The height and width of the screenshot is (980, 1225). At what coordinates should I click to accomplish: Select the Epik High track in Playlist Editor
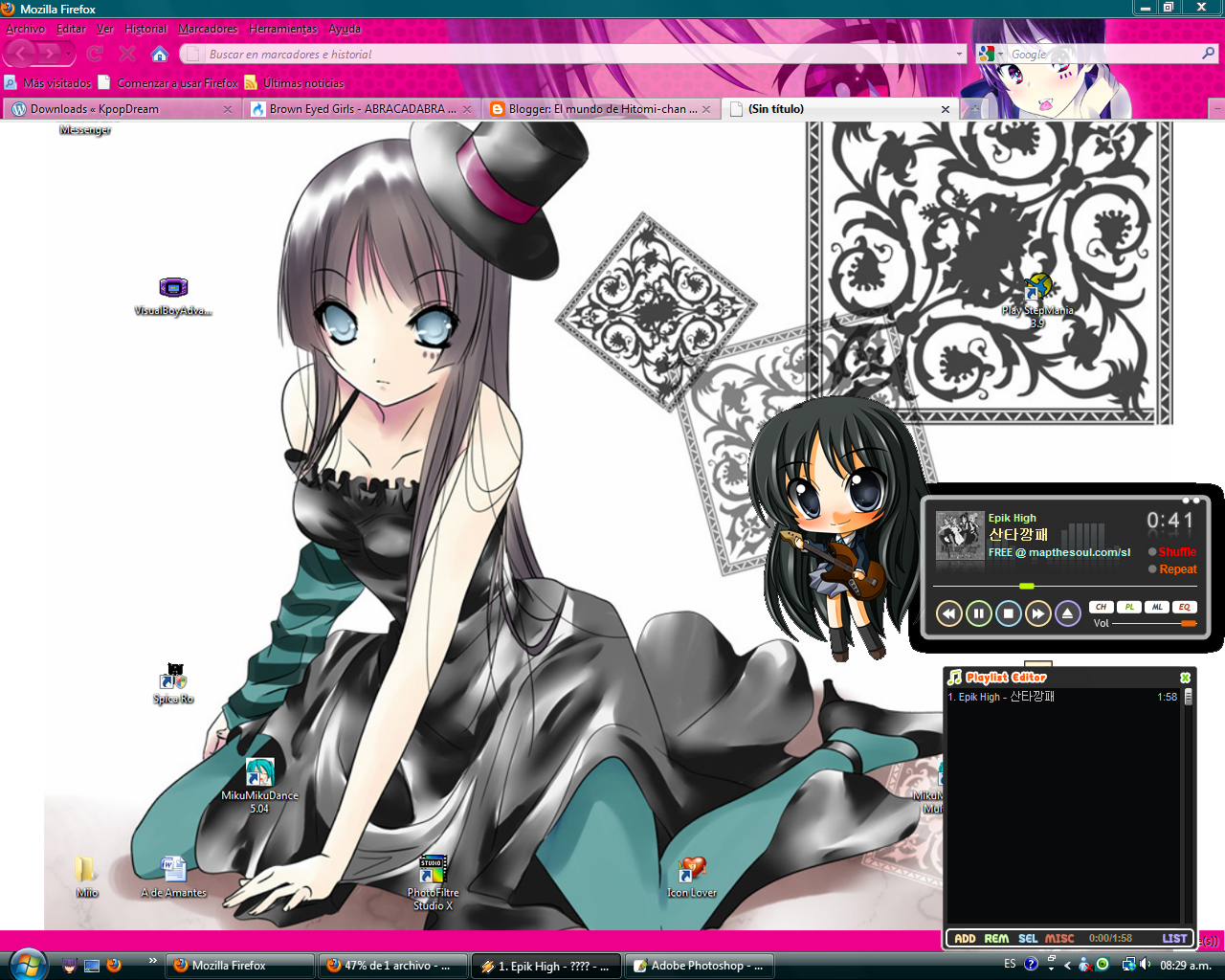pos(1062,697)
